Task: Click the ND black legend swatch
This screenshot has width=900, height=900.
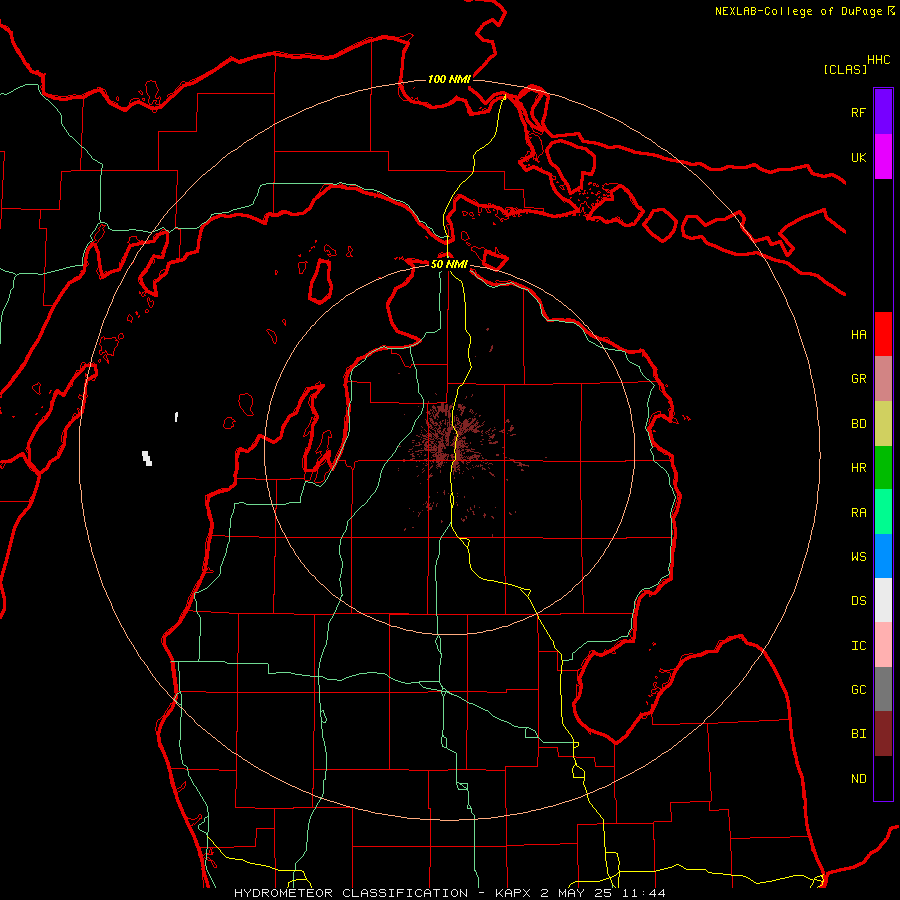Action: [883, 778]
